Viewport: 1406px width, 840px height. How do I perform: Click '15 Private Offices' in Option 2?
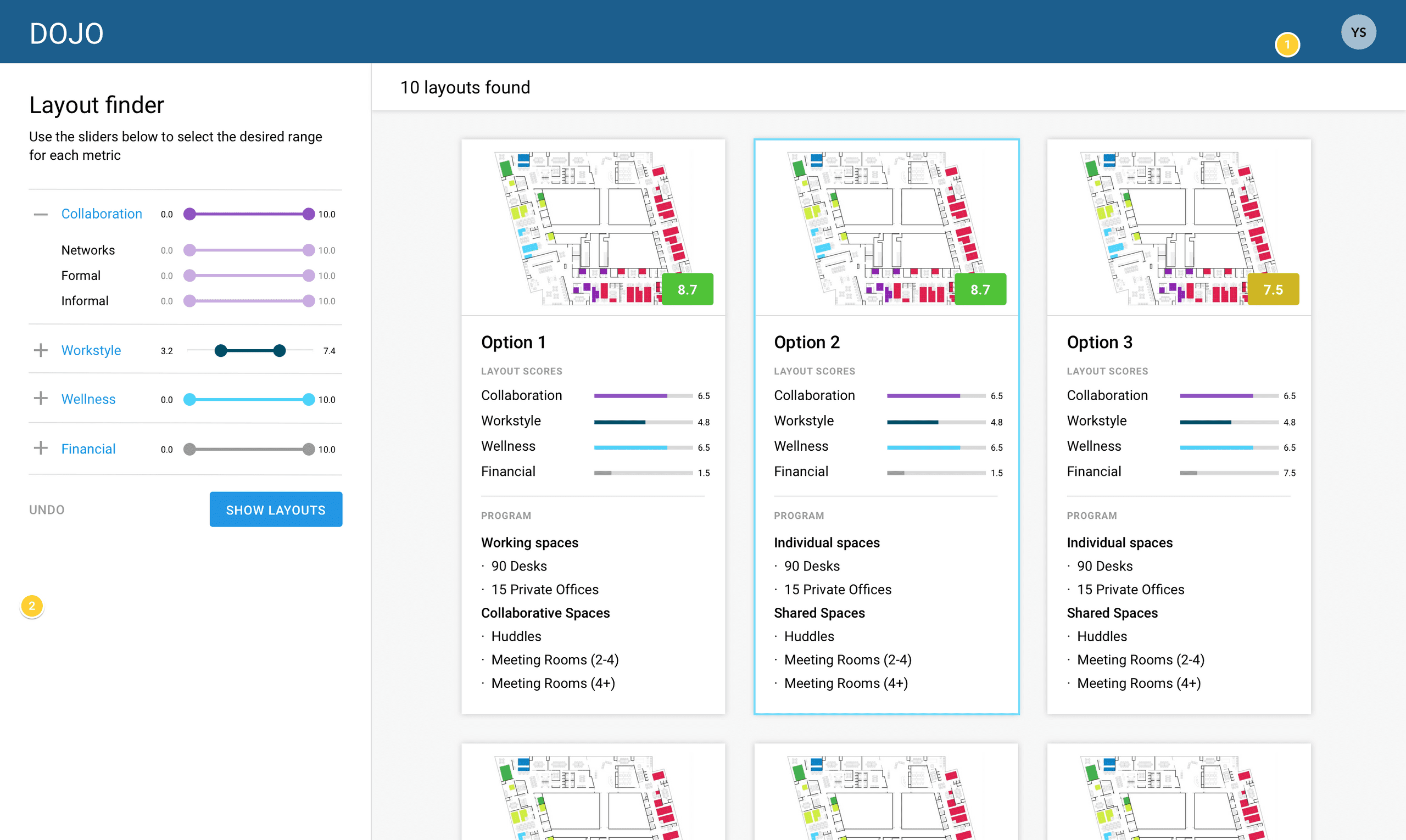pos(838,589)
